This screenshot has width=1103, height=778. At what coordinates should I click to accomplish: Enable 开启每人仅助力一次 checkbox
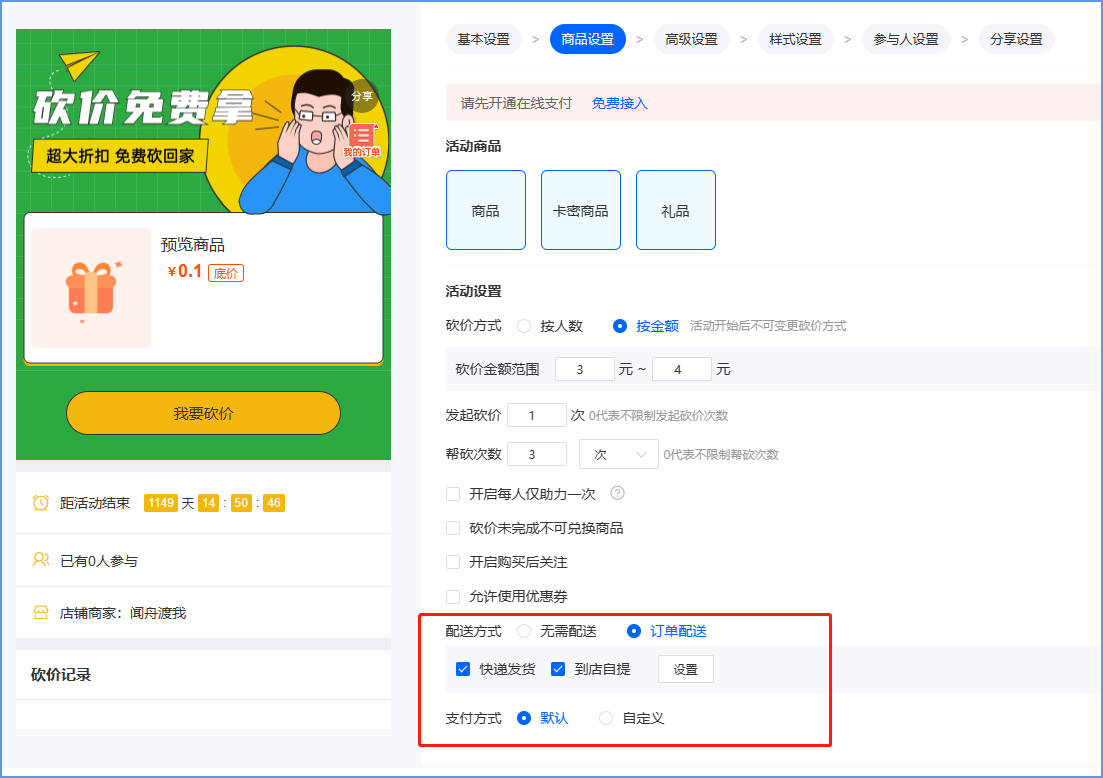453,494
